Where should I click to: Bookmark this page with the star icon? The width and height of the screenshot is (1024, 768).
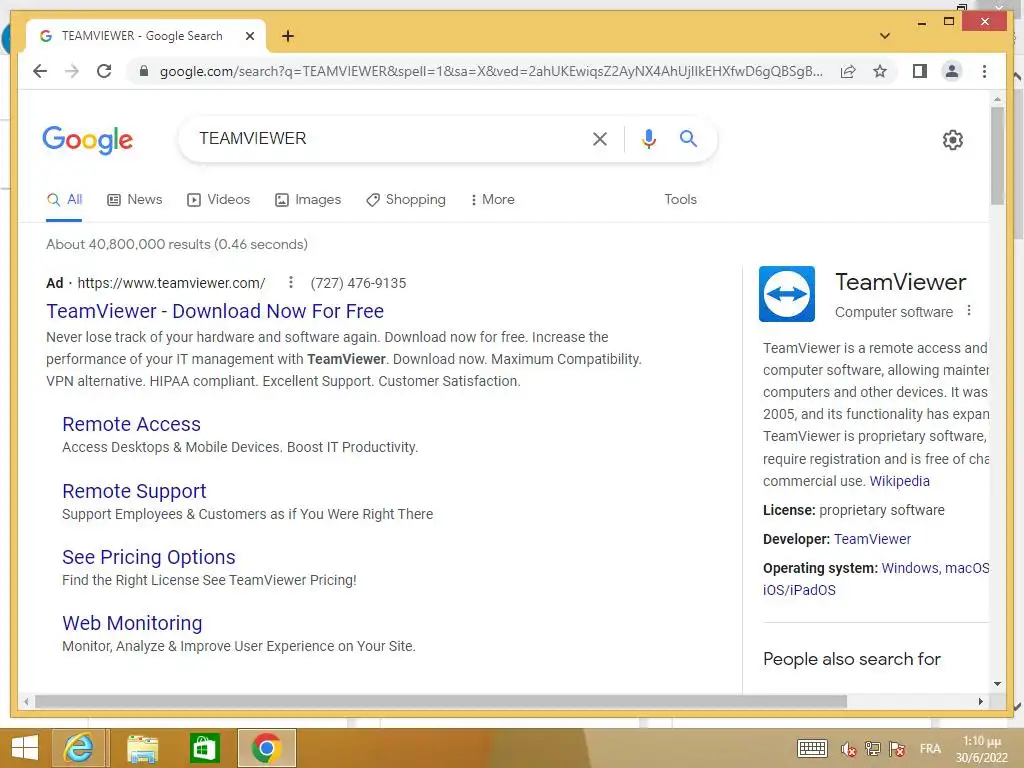pyautogui.click(x=880, y=71)
